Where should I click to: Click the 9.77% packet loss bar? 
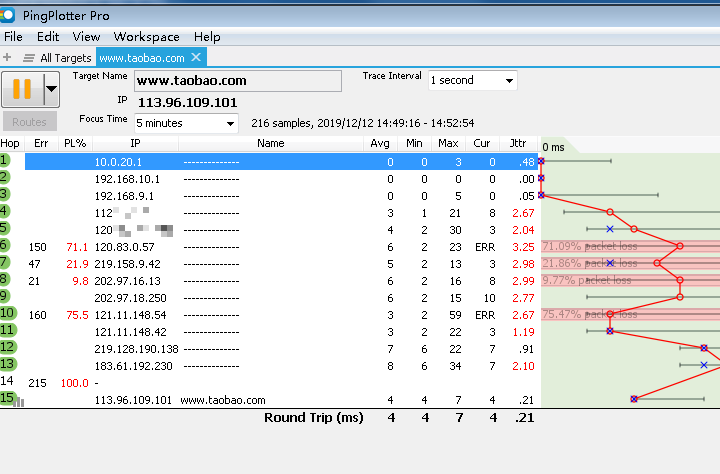tap(630, 280)
